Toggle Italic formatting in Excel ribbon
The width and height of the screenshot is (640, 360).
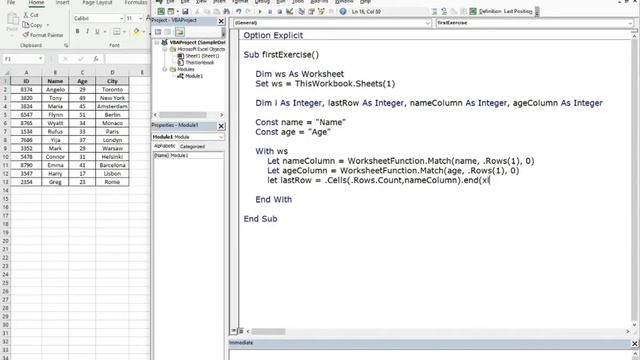tap(87, 31)
